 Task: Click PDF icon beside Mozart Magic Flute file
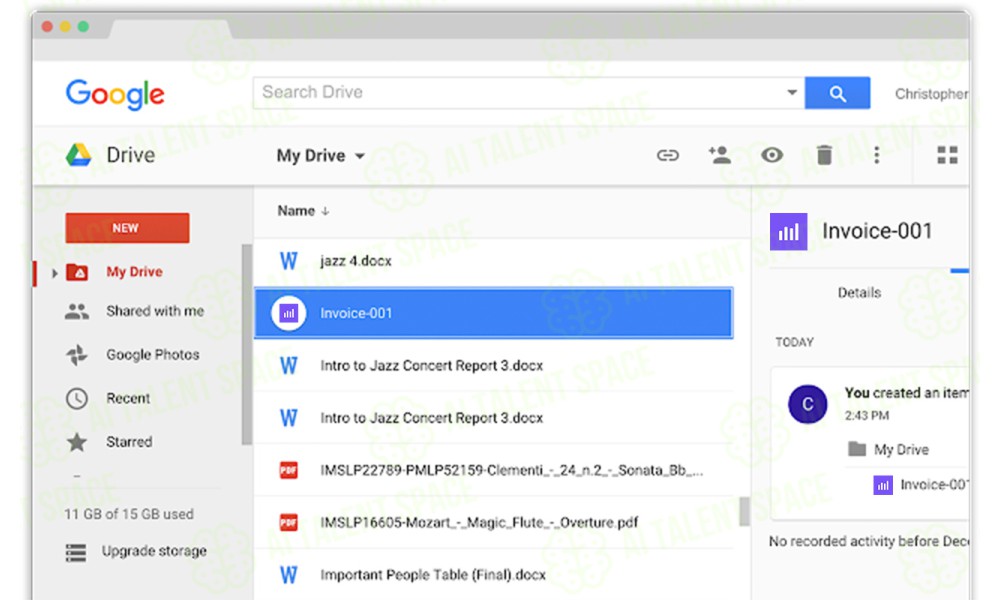click(x=288, y=522)
